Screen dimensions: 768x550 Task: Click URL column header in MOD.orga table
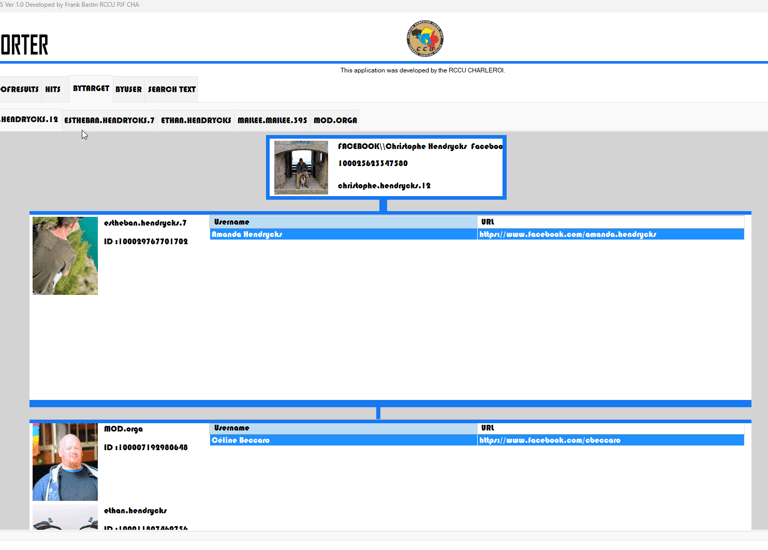pyautogui.click(x=610, y=428)
